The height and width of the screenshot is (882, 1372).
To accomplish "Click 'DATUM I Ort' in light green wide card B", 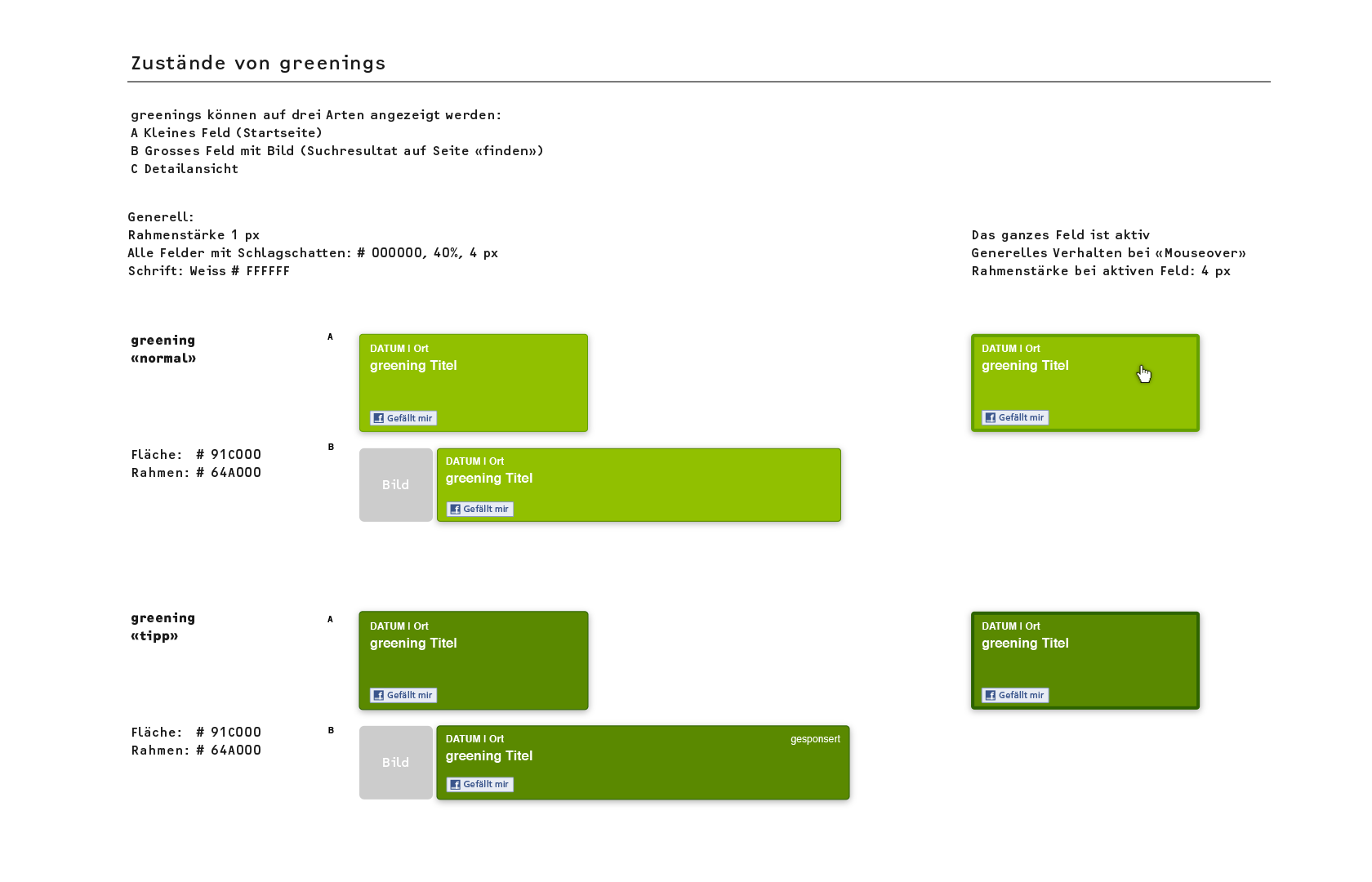I will (x=474, y=461).
